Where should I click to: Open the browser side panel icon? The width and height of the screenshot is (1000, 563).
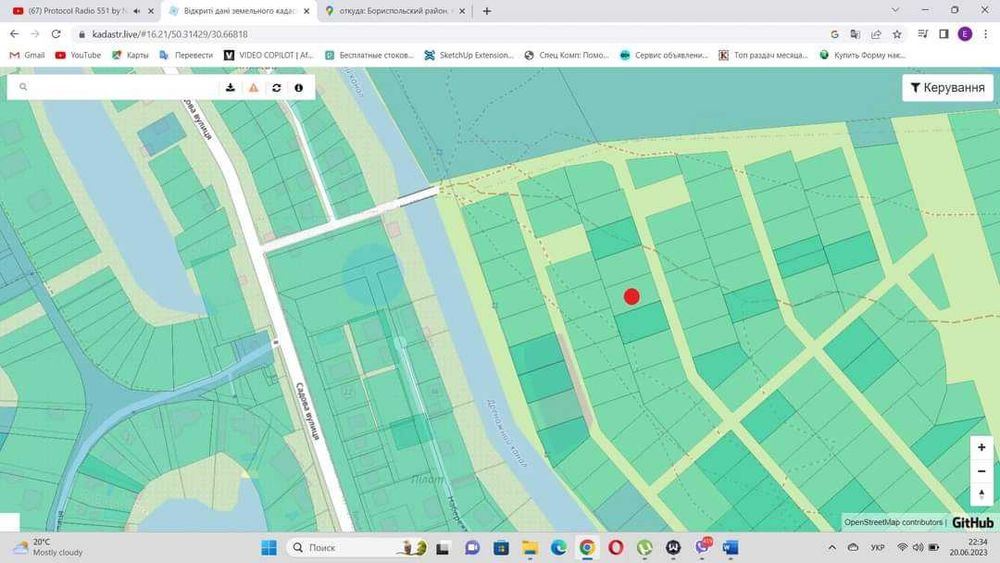pos(944,34)
